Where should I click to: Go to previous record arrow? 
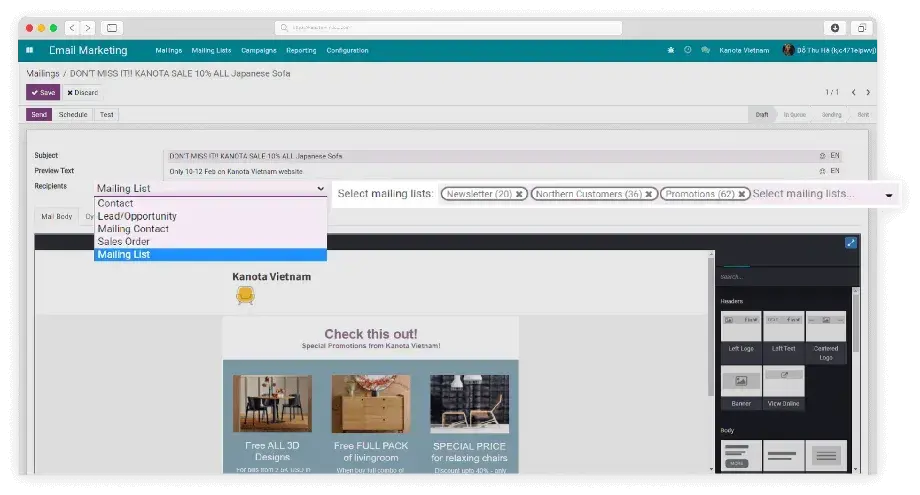(x=852, y=92)
